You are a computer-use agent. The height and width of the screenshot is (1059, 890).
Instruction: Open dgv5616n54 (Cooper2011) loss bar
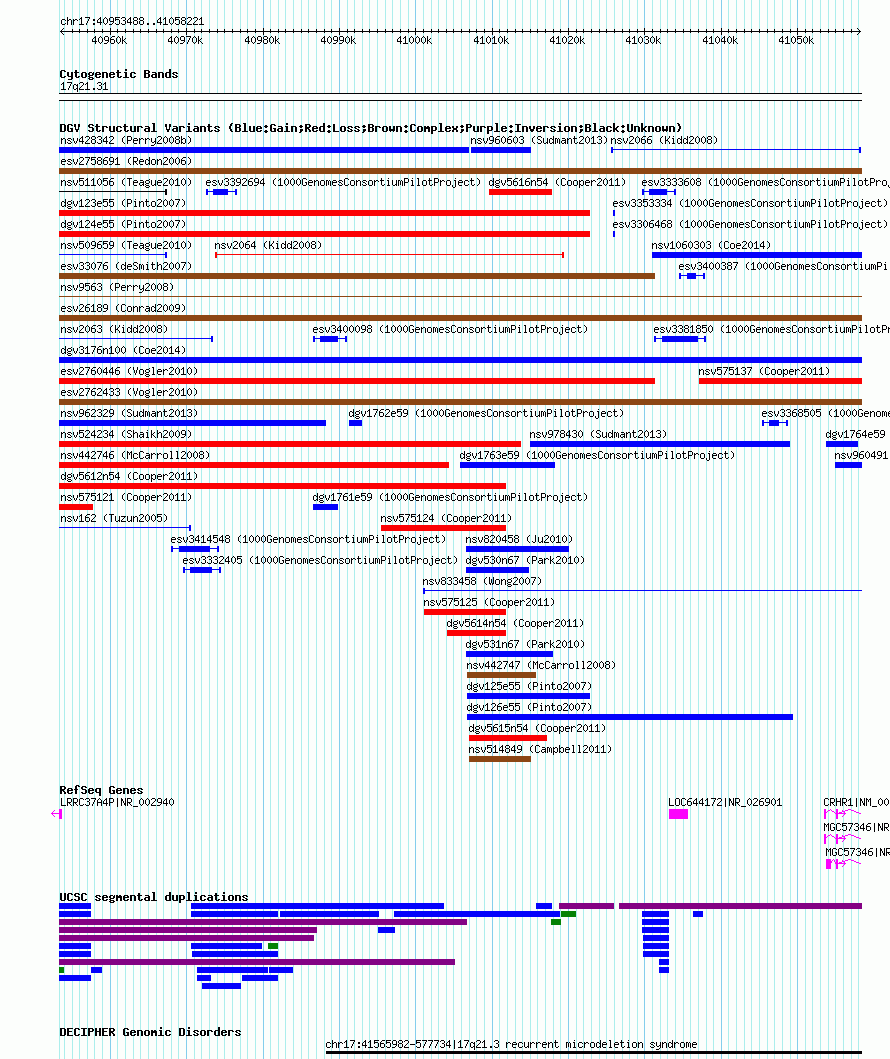[x=520, y=192]
